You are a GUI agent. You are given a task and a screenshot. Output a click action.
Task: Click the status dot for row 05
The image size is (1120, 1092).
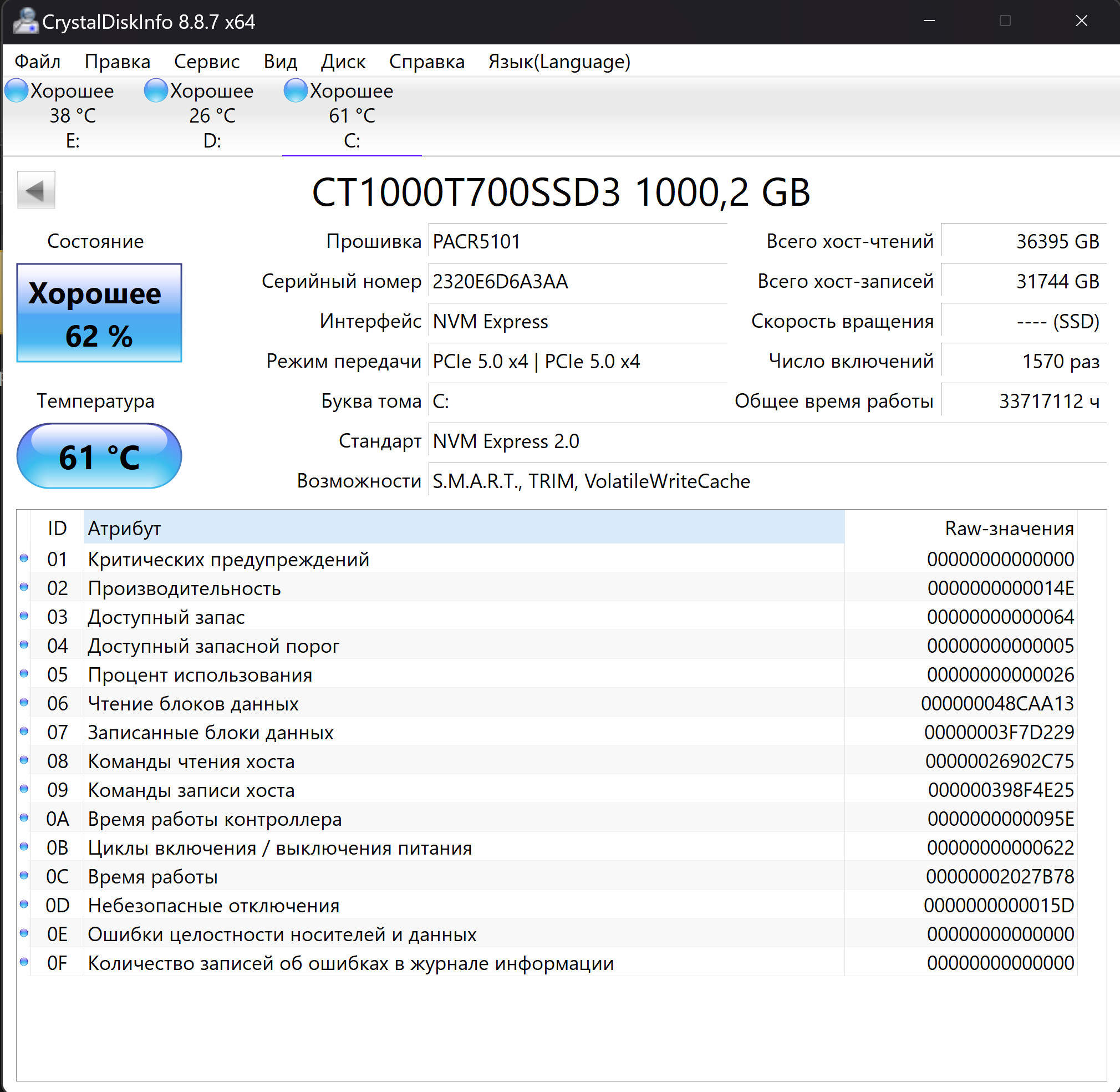click(24, 673)
